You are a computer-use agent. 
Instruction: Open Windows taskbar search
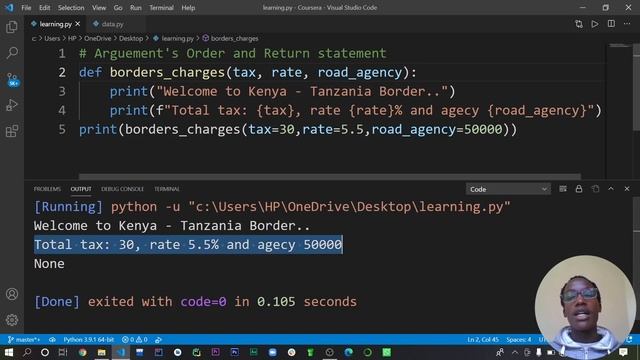click(x=27, y=352)
